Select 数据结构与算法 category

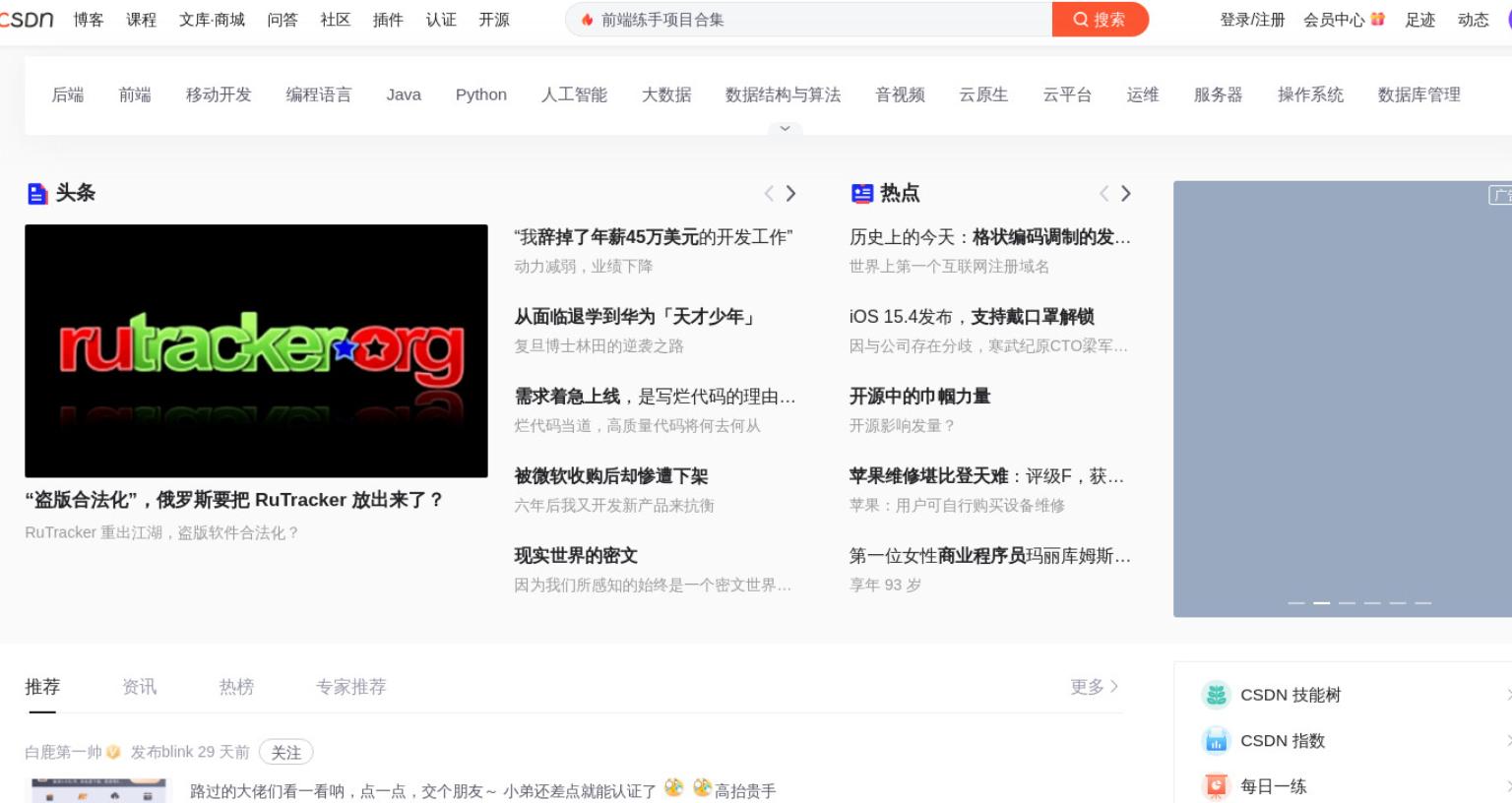pyautogui.click(x=784, y=95)
